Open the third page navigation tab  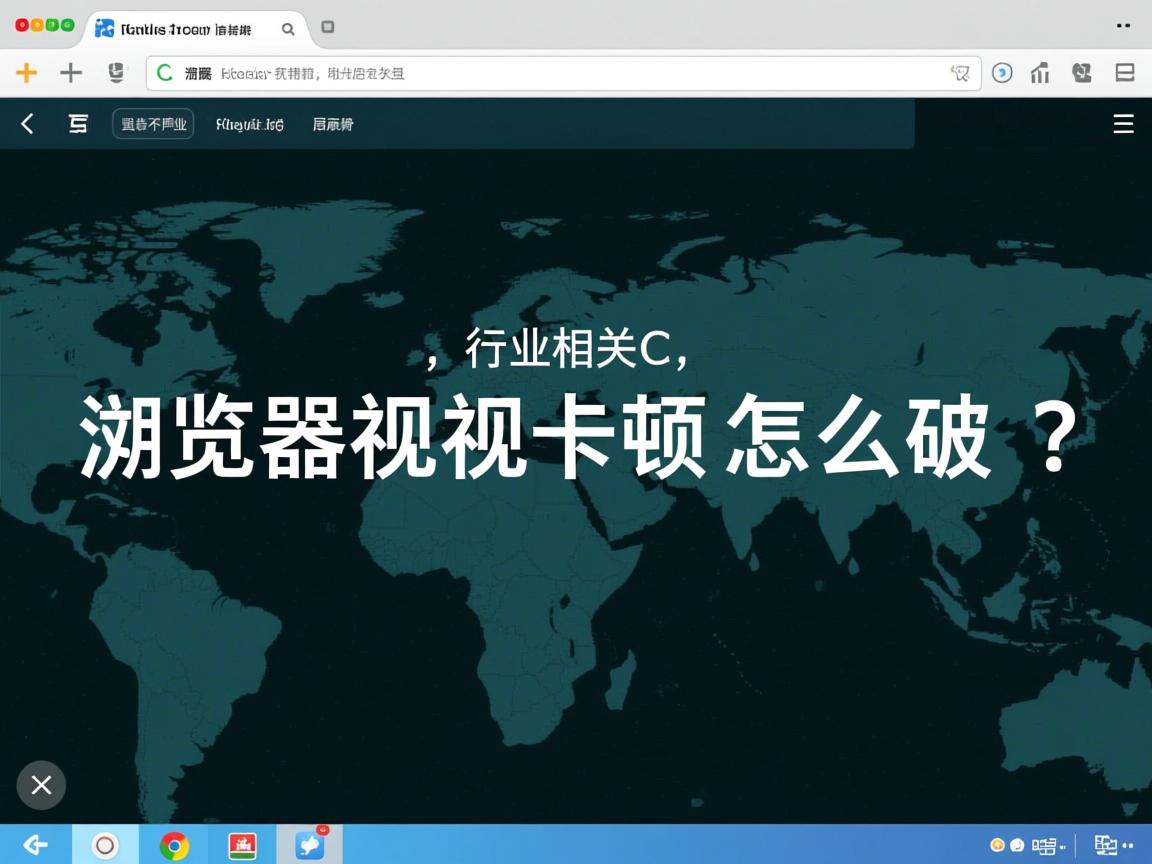coord(333,124)
